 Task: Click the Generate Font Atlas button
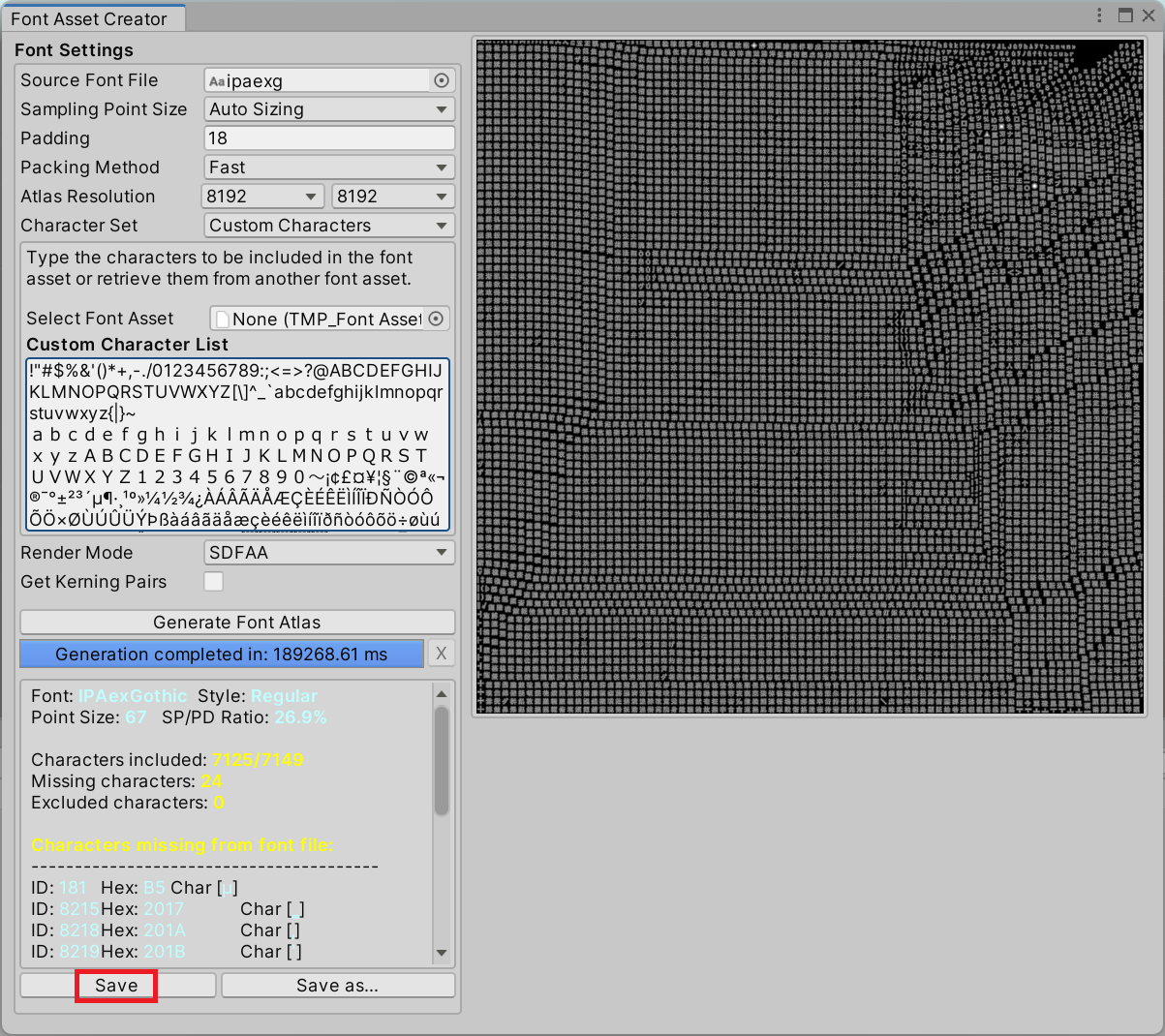pos(236,622)
